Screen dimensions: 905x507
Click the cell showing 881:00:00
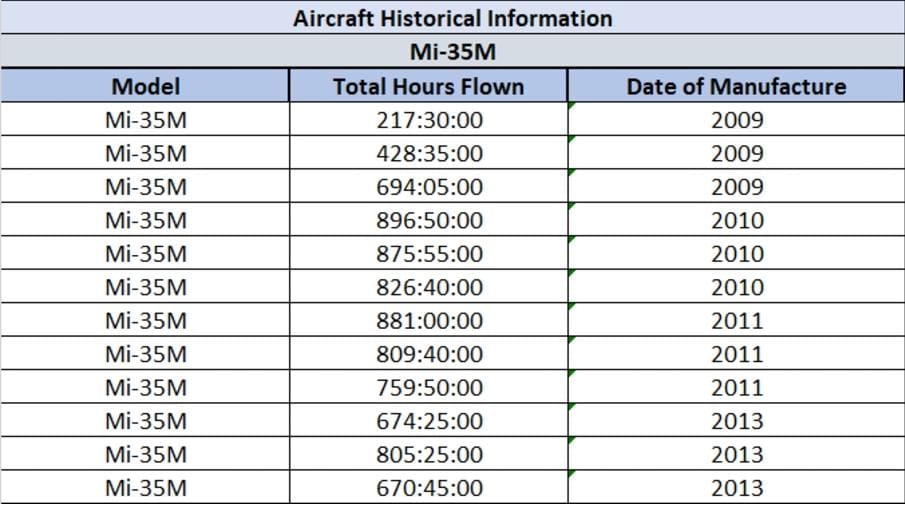pos(428,320)
